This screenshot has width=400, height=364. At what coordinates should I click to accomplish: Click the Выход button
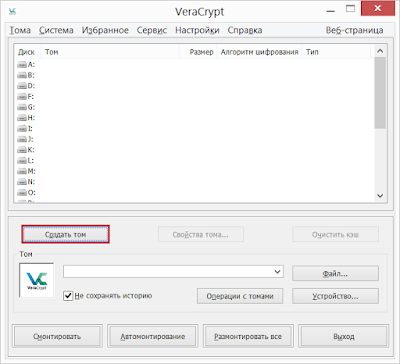point(343,336)
